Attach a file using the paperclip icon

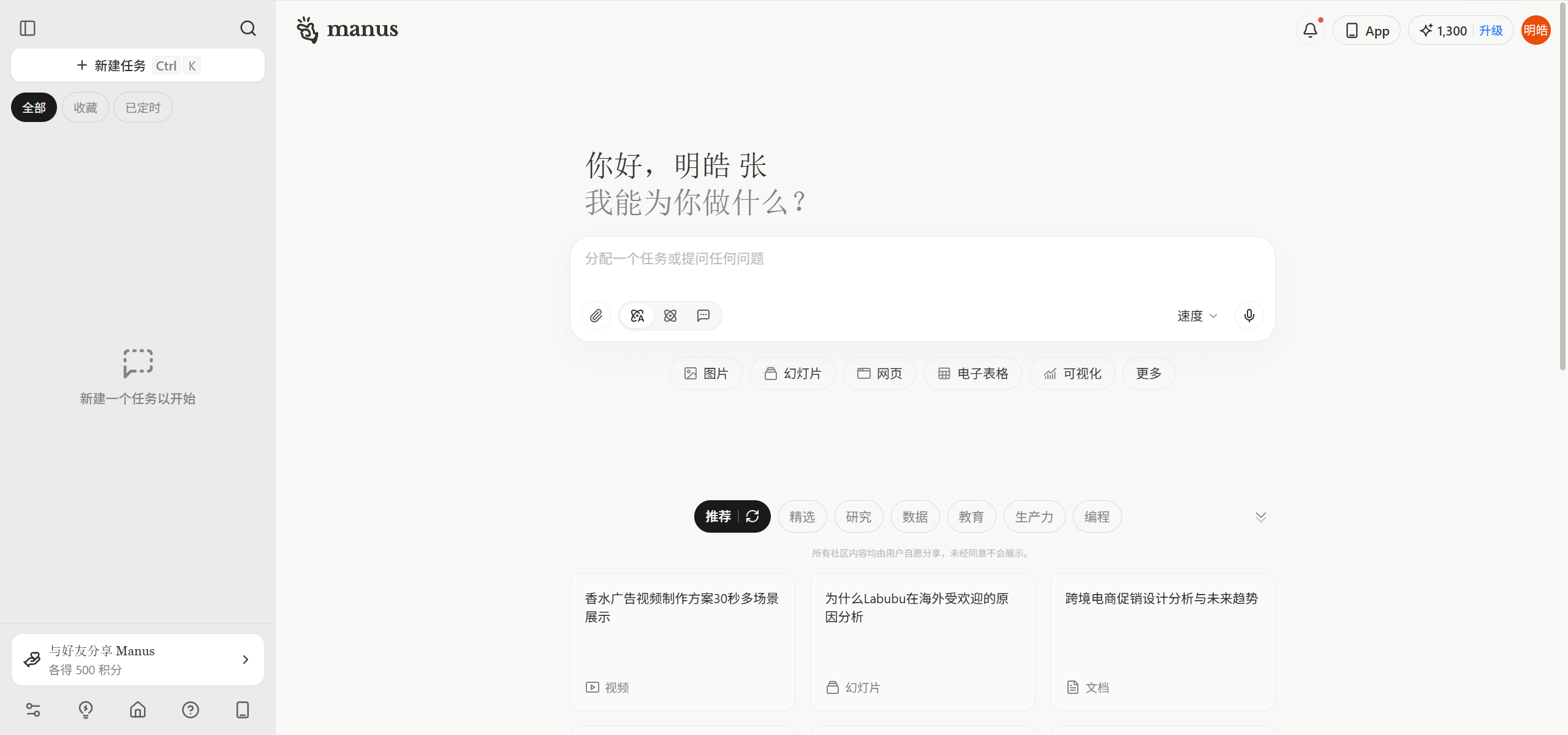pos(595,315)
